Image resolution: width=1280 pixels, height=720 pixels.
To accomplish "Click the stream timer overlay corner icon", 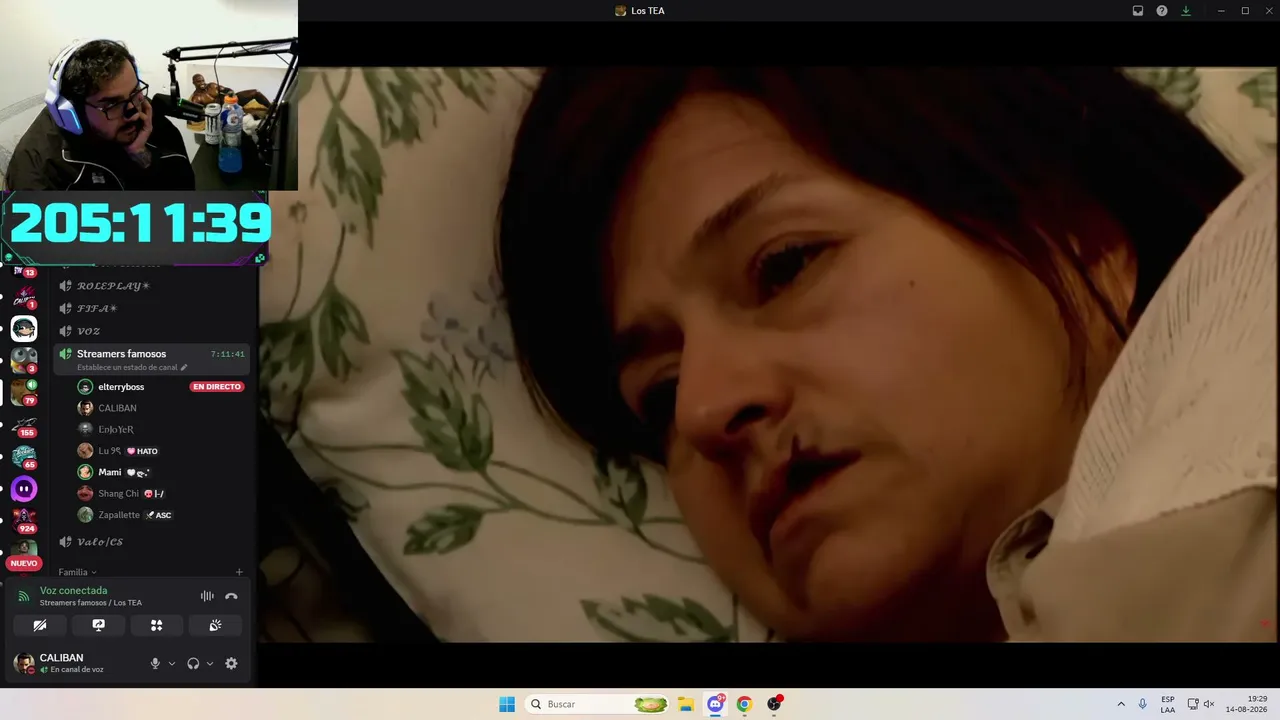I will [x=260, y=258].
